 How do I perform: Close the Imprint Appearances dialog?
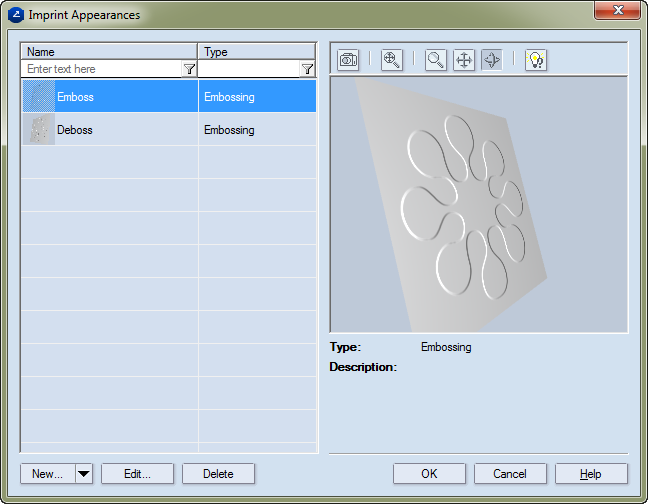point(617,10)
